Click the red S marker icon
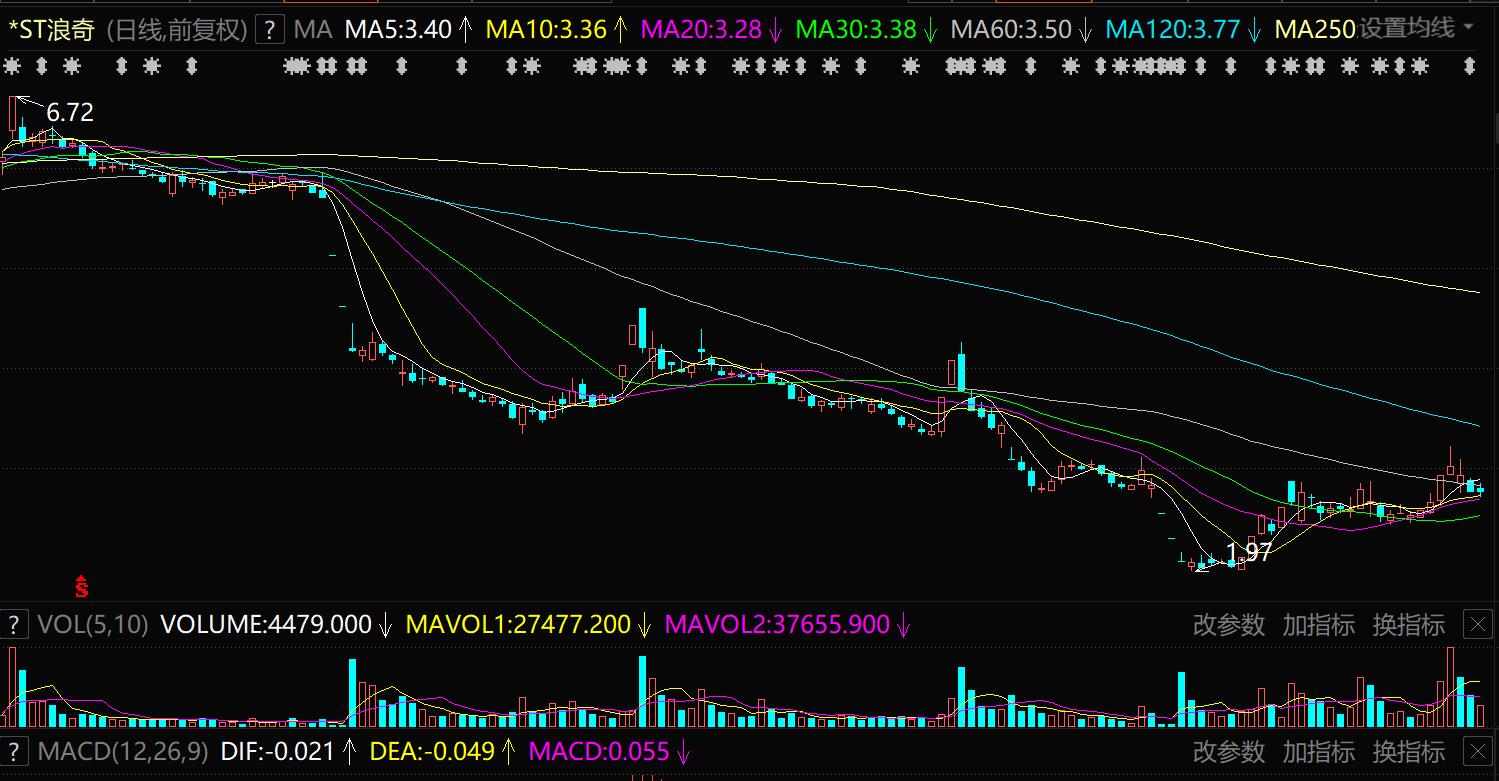 click(82, 587)
